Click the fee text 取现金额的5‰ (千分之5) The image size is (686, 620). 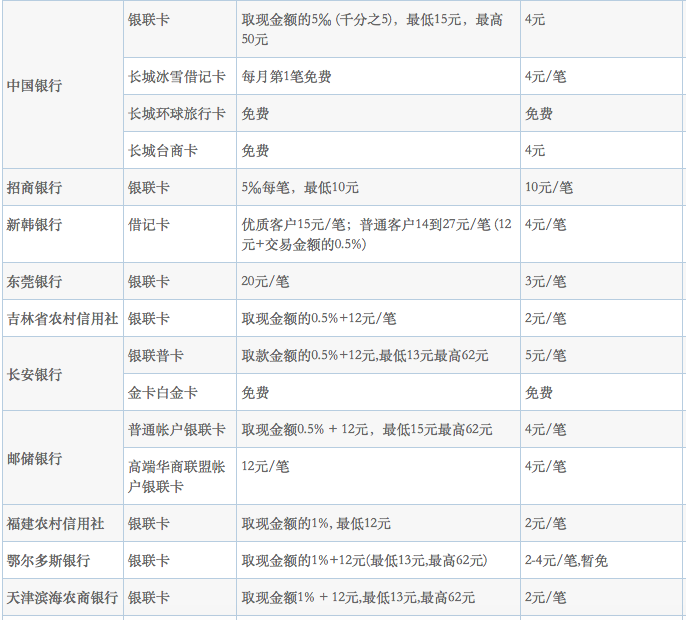point(316,20)
